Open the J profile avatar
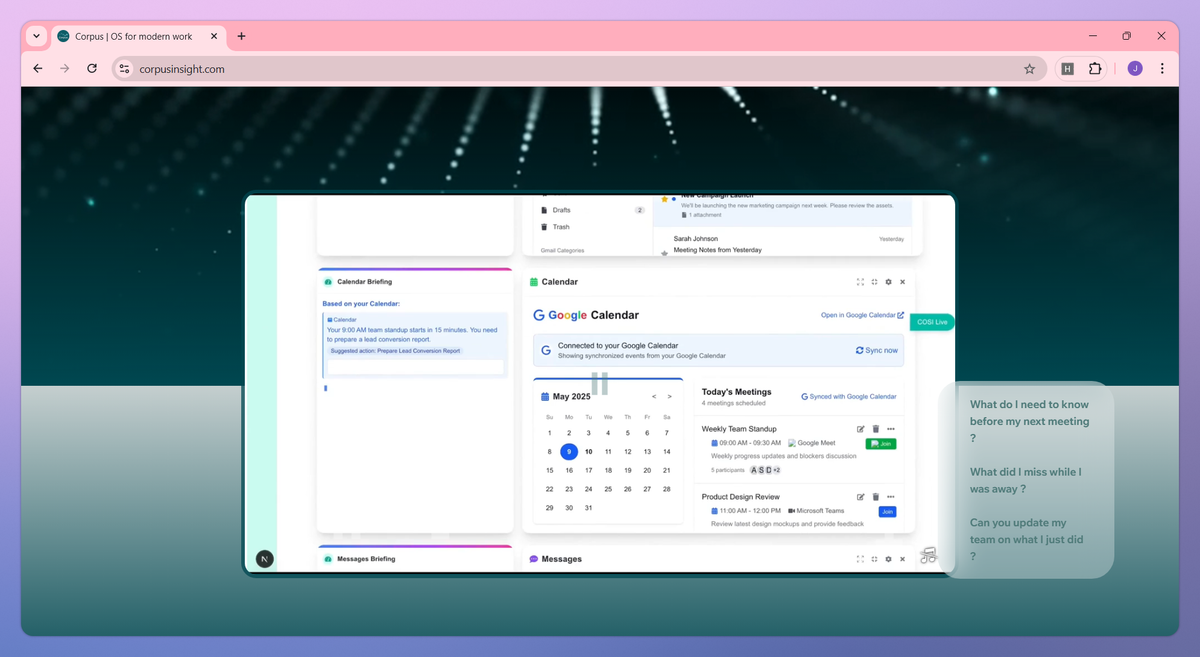The width and height of the screenshot is (1200, 657). pyautogui.click(x=1135, y=69)
